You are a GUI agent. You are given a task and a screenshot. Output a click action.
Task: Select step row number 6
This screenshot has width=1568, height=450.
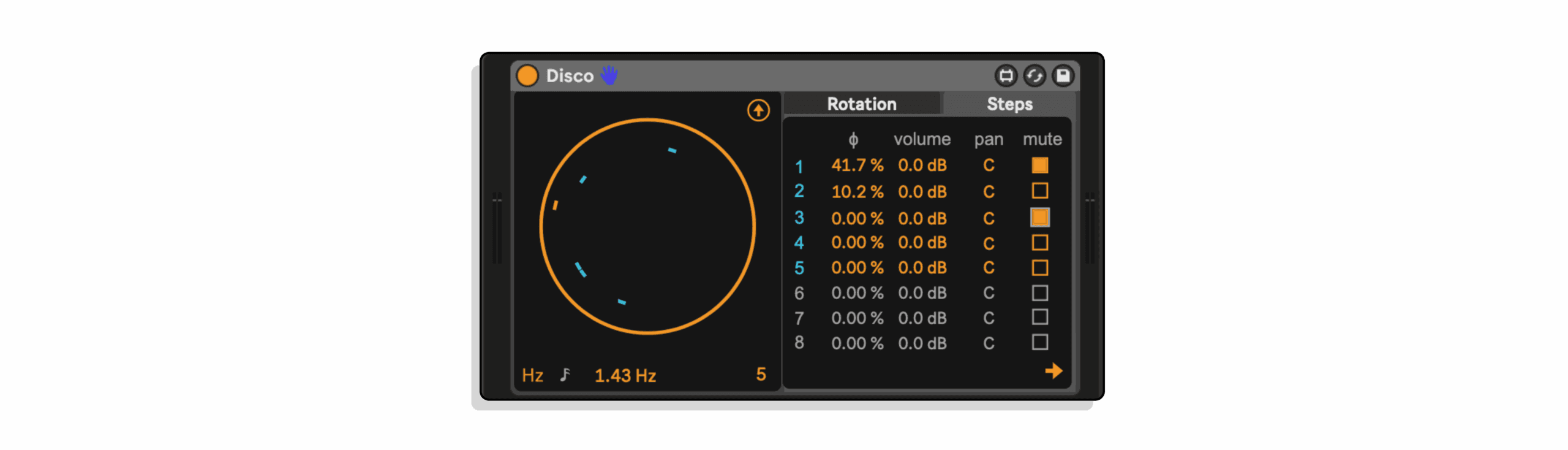(798, 292)
